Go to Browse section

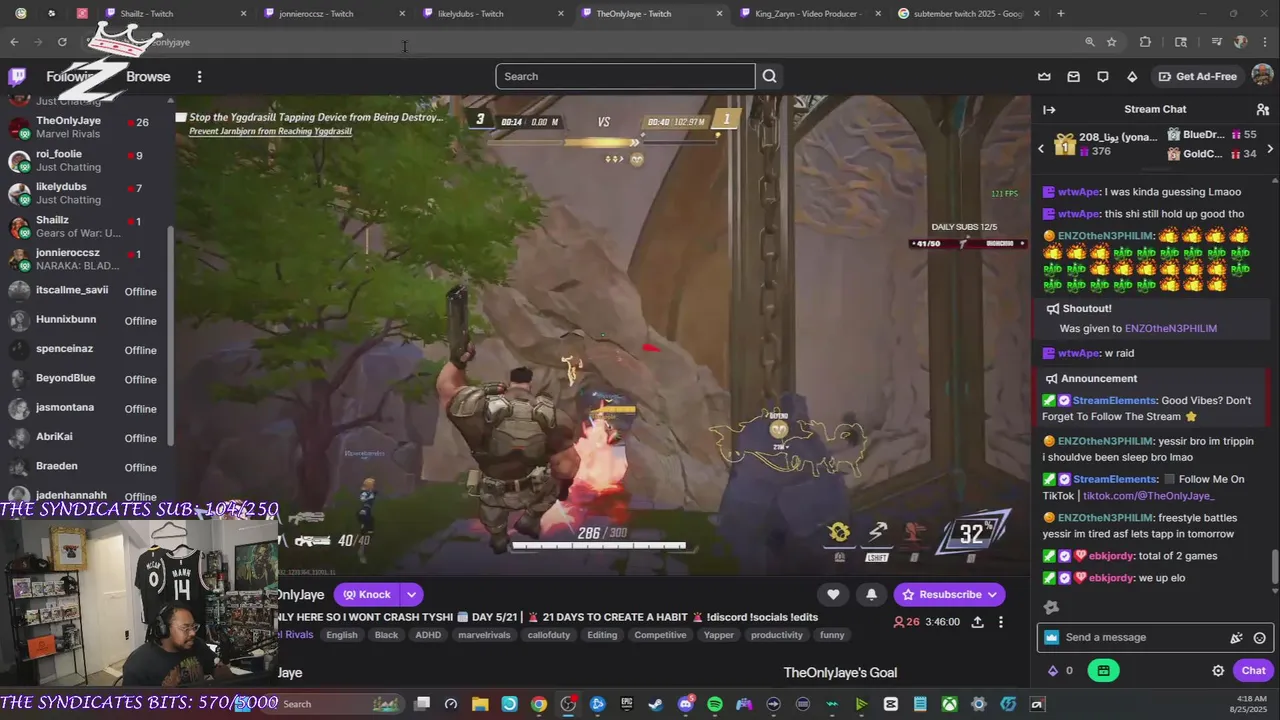click(148, 76)
